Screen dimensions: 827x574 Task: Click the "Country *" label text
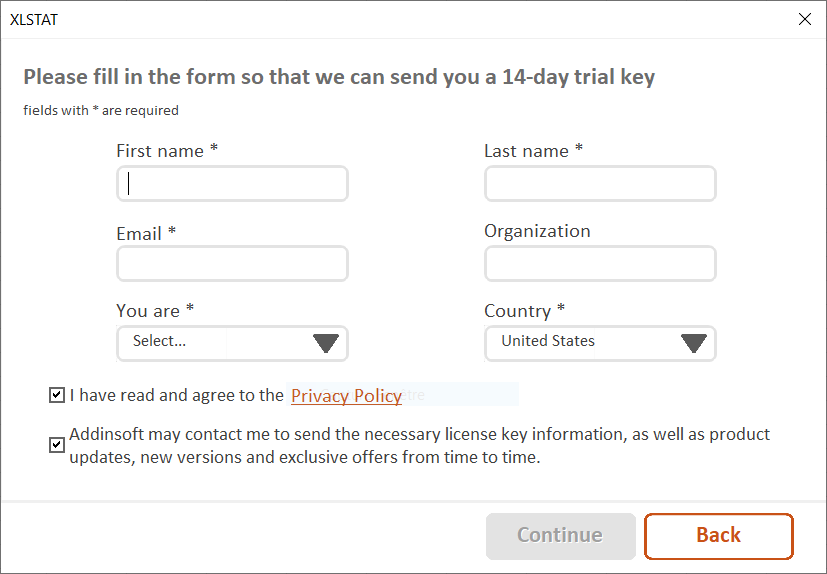click(524, 311)
